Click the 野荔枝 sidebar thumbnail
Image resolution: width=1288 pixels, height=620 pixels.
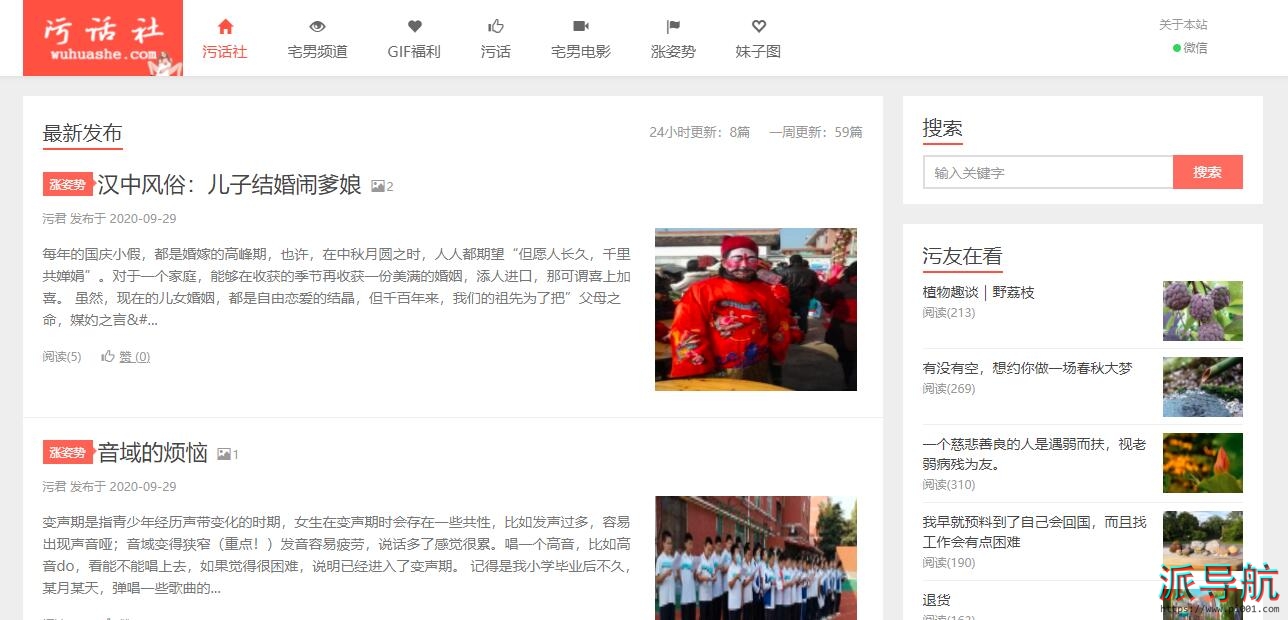(x=1203, y=311)
